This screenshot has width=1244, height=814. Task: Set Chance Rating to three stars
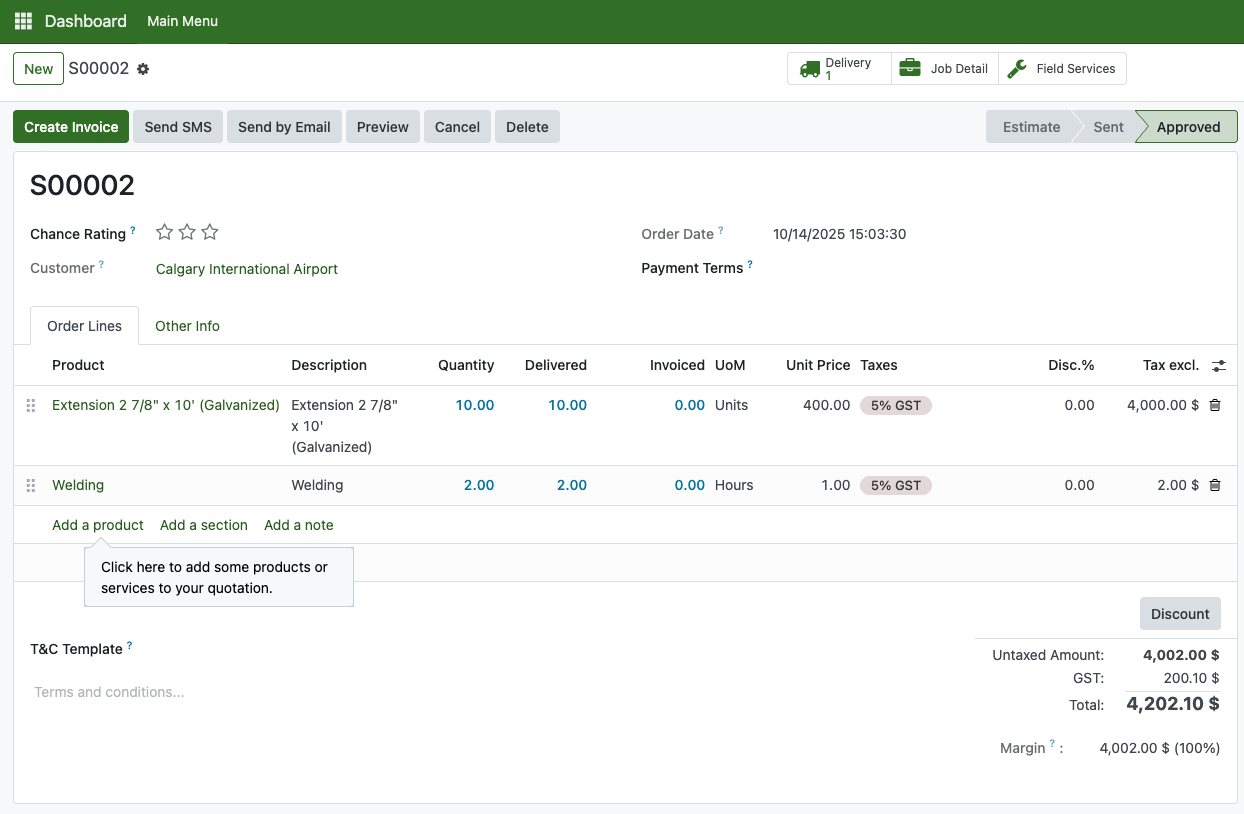tap(210, 233)
